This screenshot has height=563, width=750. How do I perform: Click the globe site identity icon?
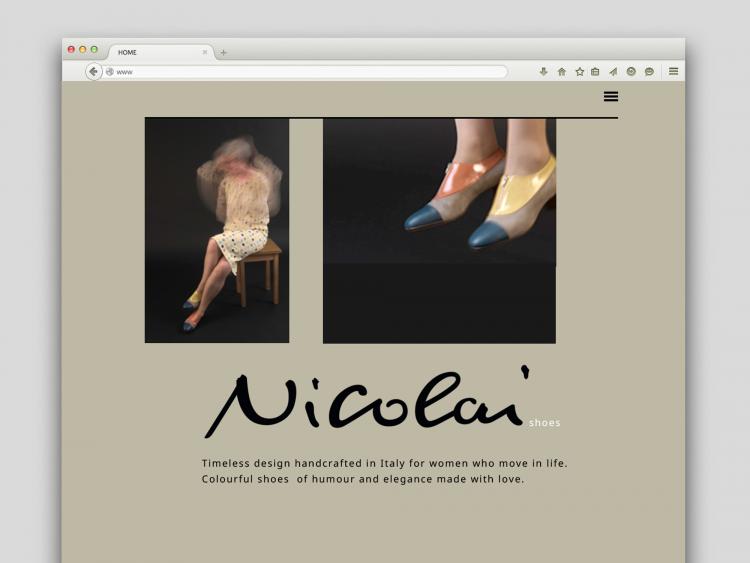pos(110,72)
